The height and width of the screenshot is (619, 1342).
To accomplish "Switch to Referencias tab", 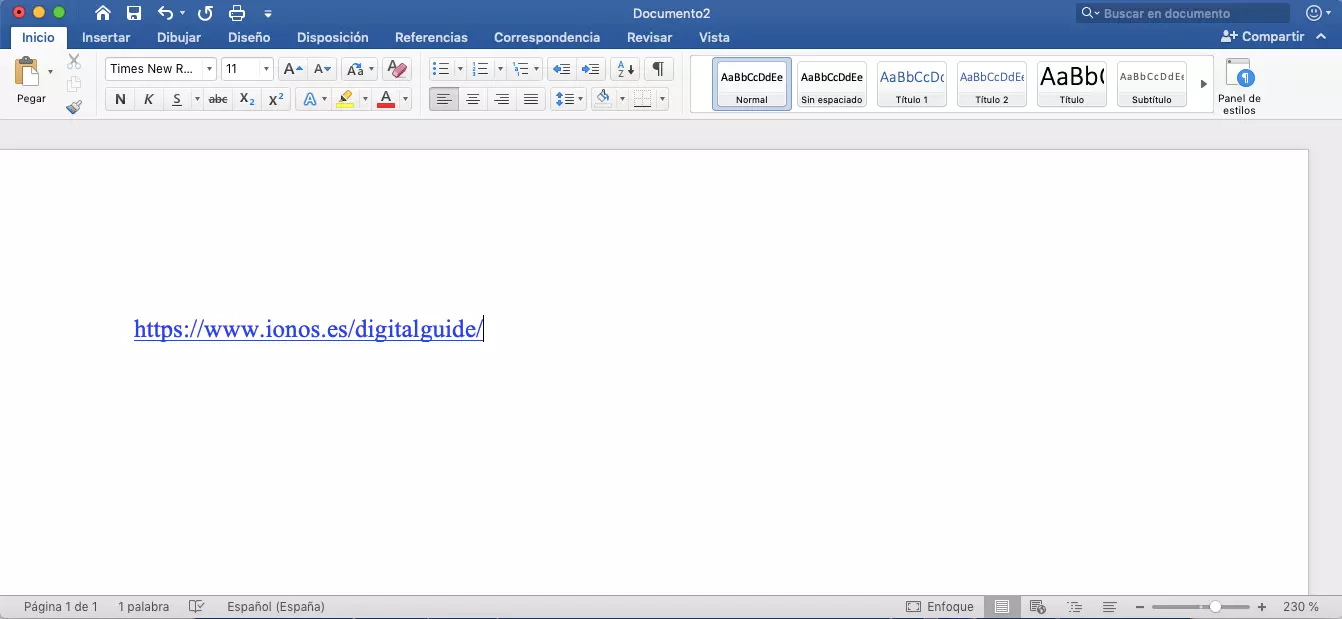I will click(431, 37).
